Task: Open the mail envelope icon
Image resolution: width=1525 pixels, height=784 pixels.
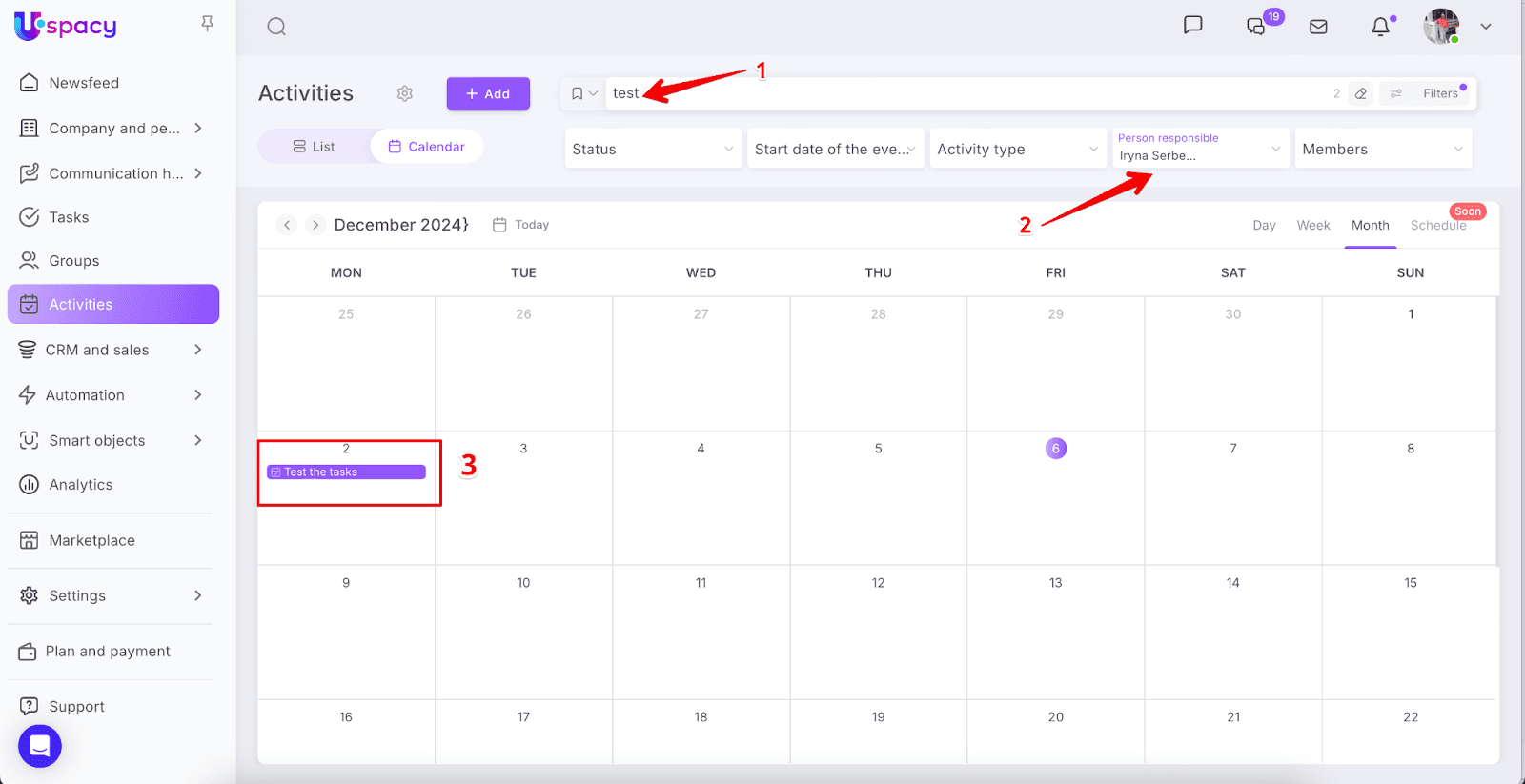Action: [1318, 27]
